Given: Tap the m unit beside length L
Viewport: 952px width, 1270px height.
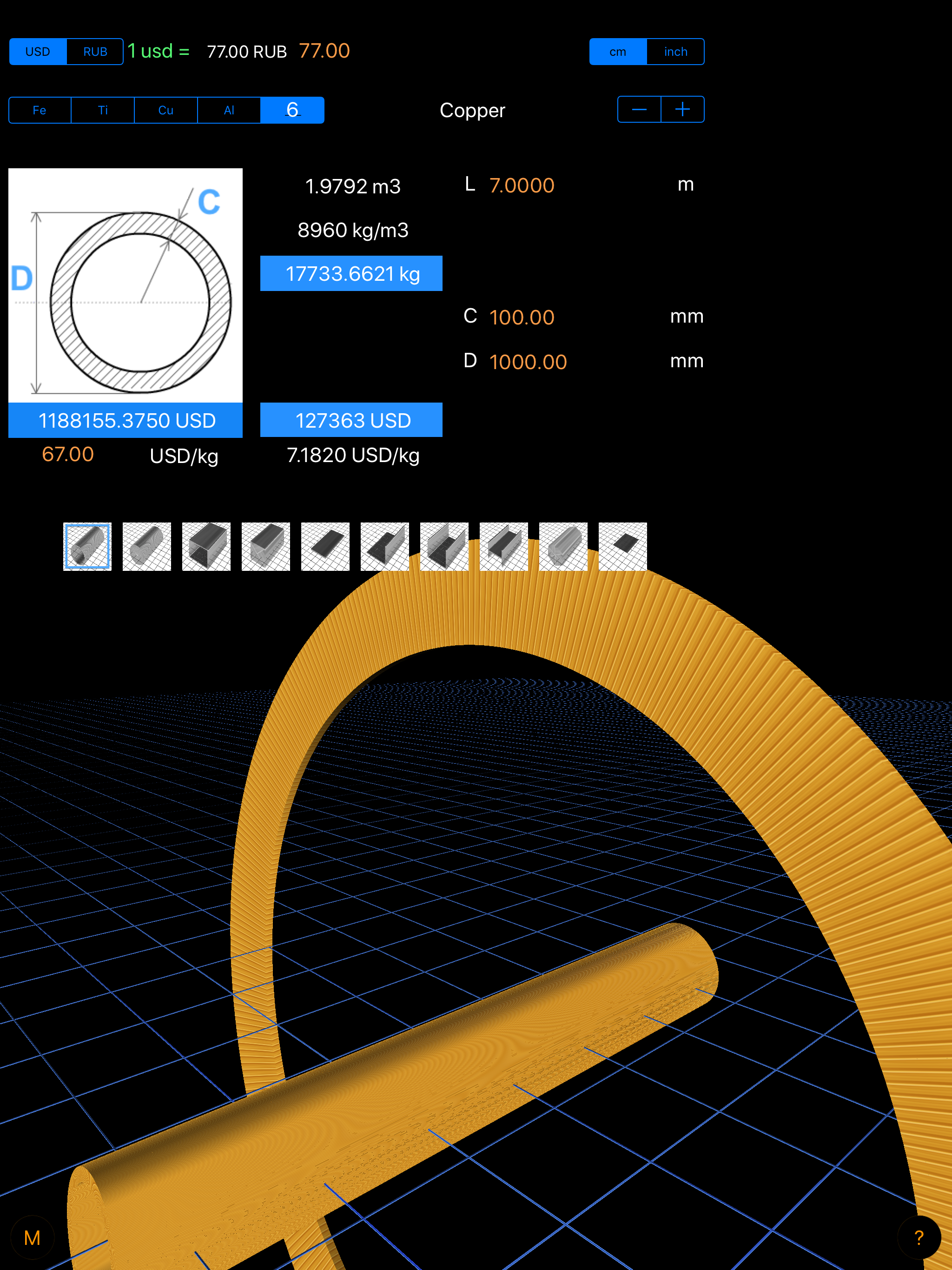Looking at the screenshot, I should pos(686,185).
